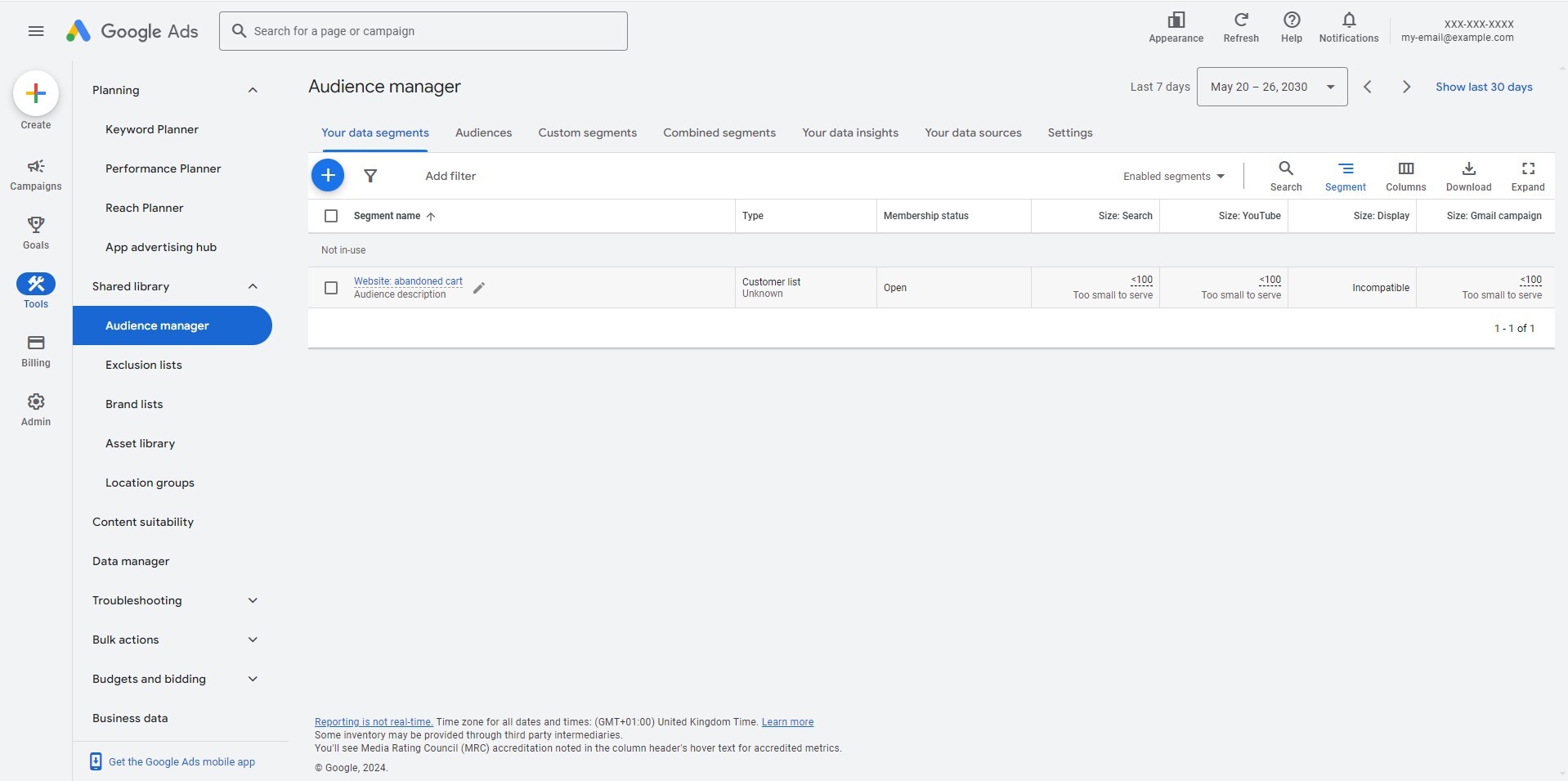Click the Show last 30 days link
Viewport: 1568px width, 781px height.
tap(1483, 86)
